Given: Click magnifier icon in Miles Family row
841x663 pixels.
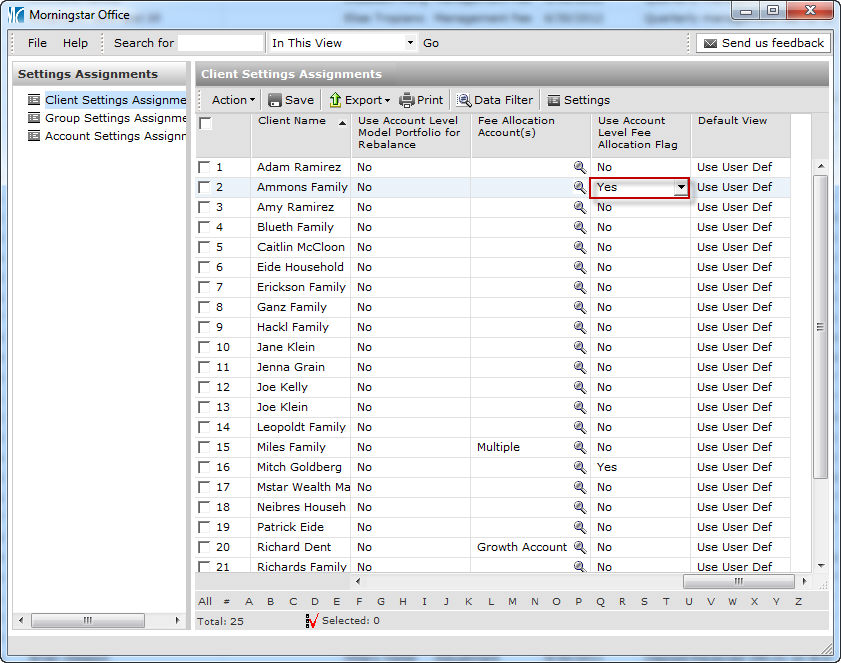Looking at the screenshot, I should 579,447.
